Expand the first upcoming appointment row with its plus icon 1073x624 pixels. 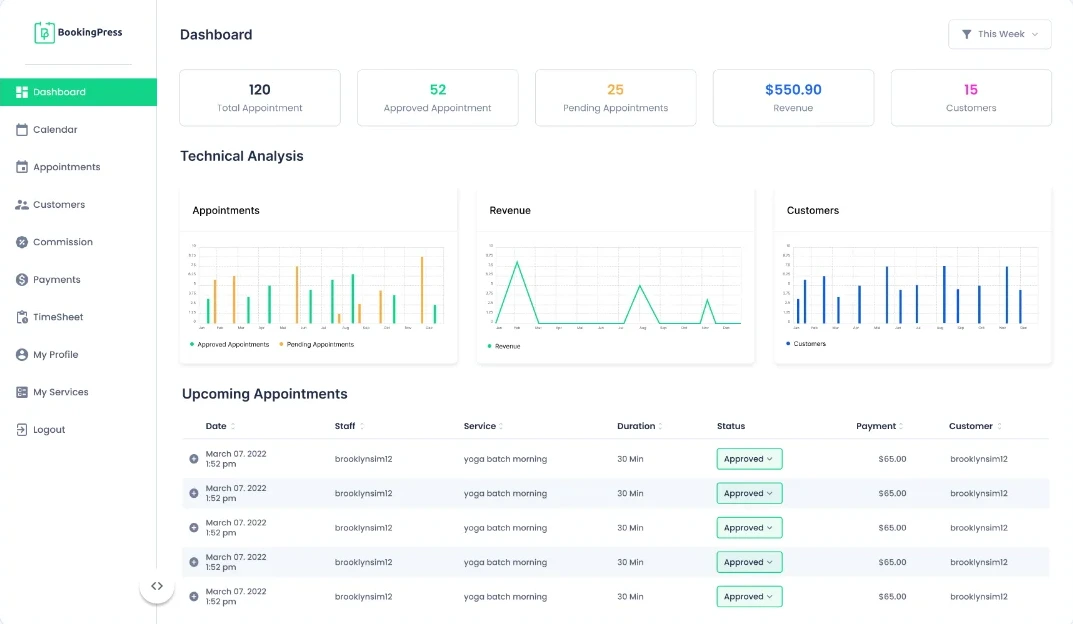click(x=194, y=459)
